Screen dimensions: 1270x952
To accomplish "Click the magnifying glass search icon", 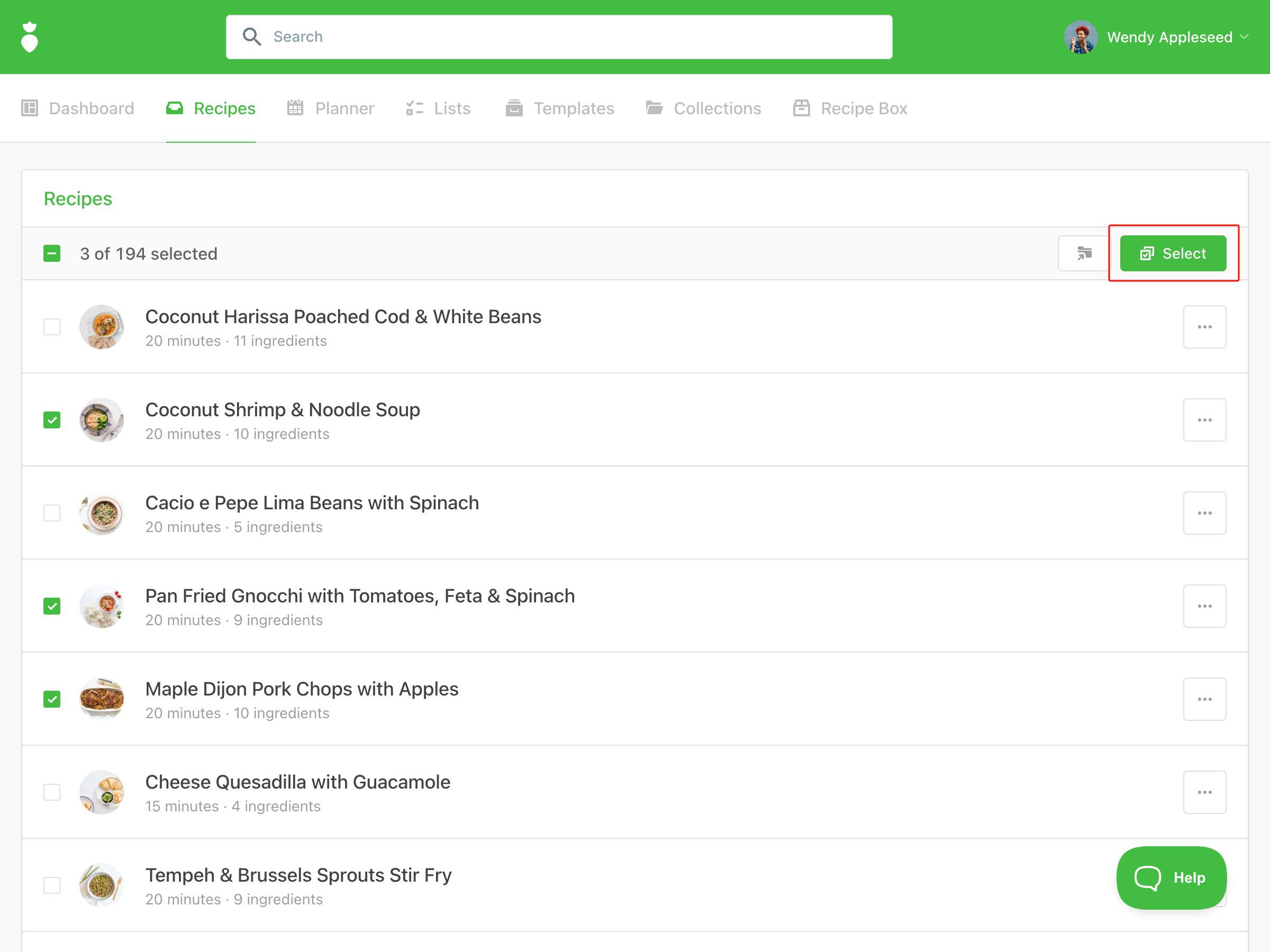I will click(x=251, y=36).
